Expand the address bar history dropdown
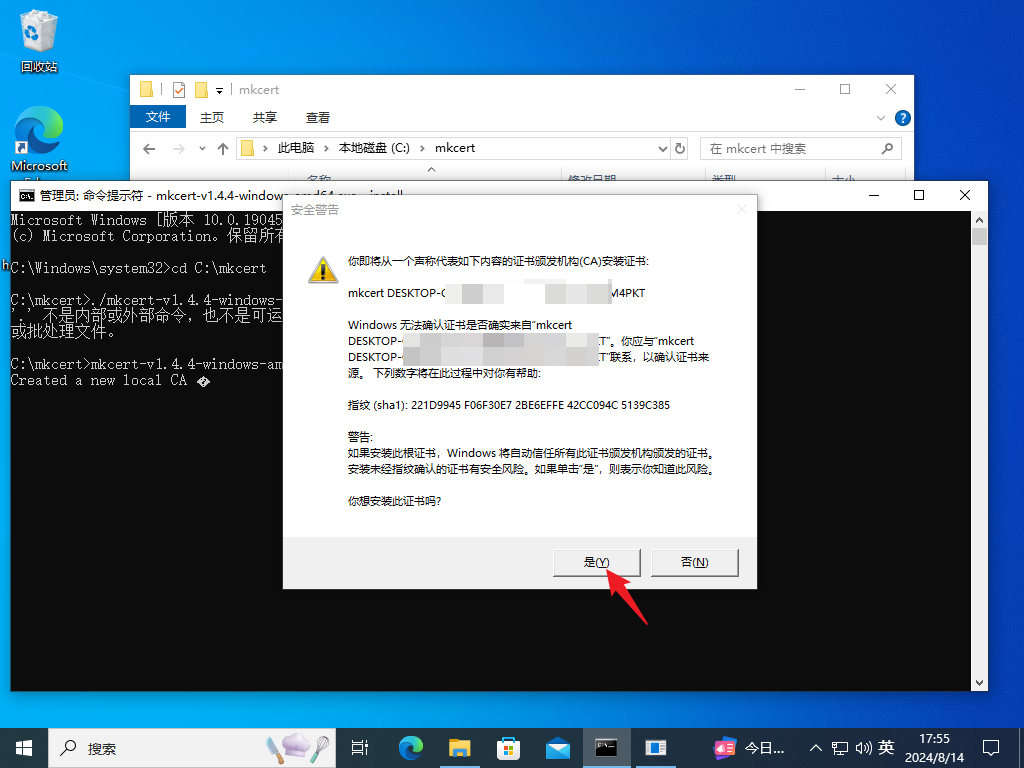The image size is (1024, 768). click(x=661, y=148)
